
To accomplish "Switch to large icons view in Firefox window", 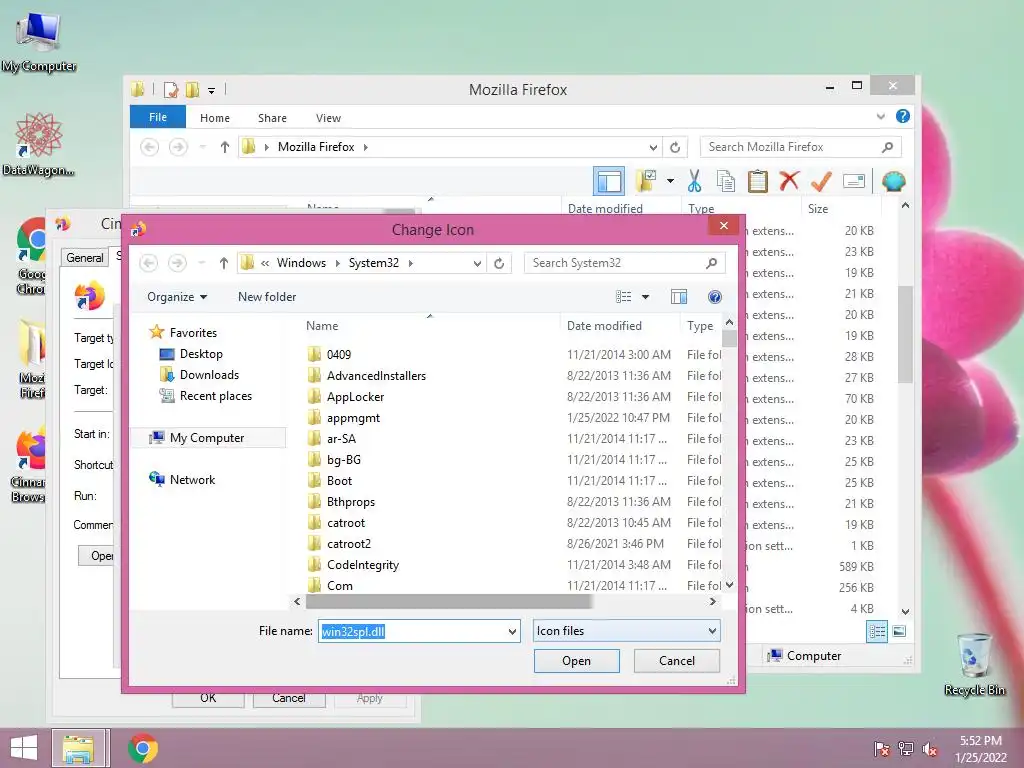I will click(899, 632).
